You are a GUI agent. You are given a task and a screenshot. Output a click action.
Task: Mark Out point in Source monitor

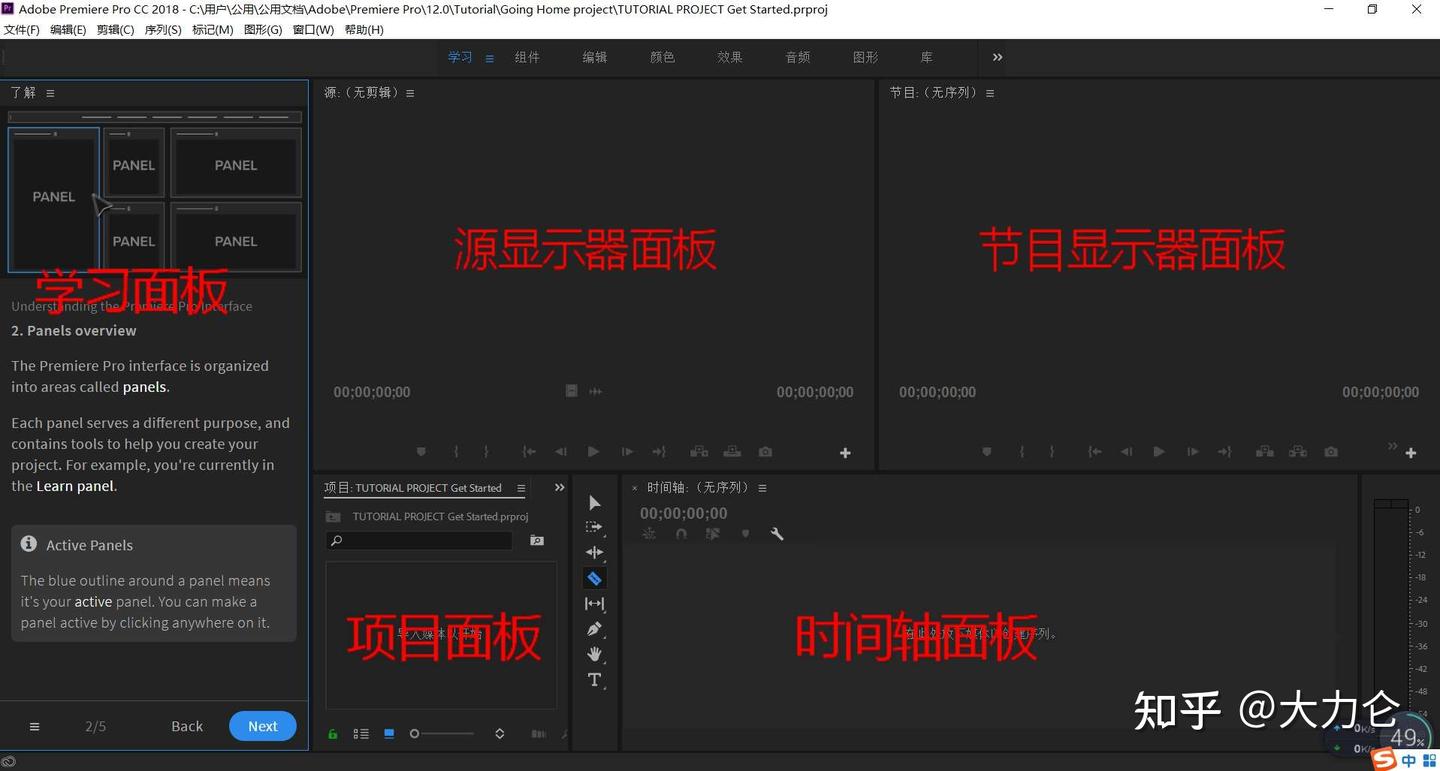(x=486, y=452)
